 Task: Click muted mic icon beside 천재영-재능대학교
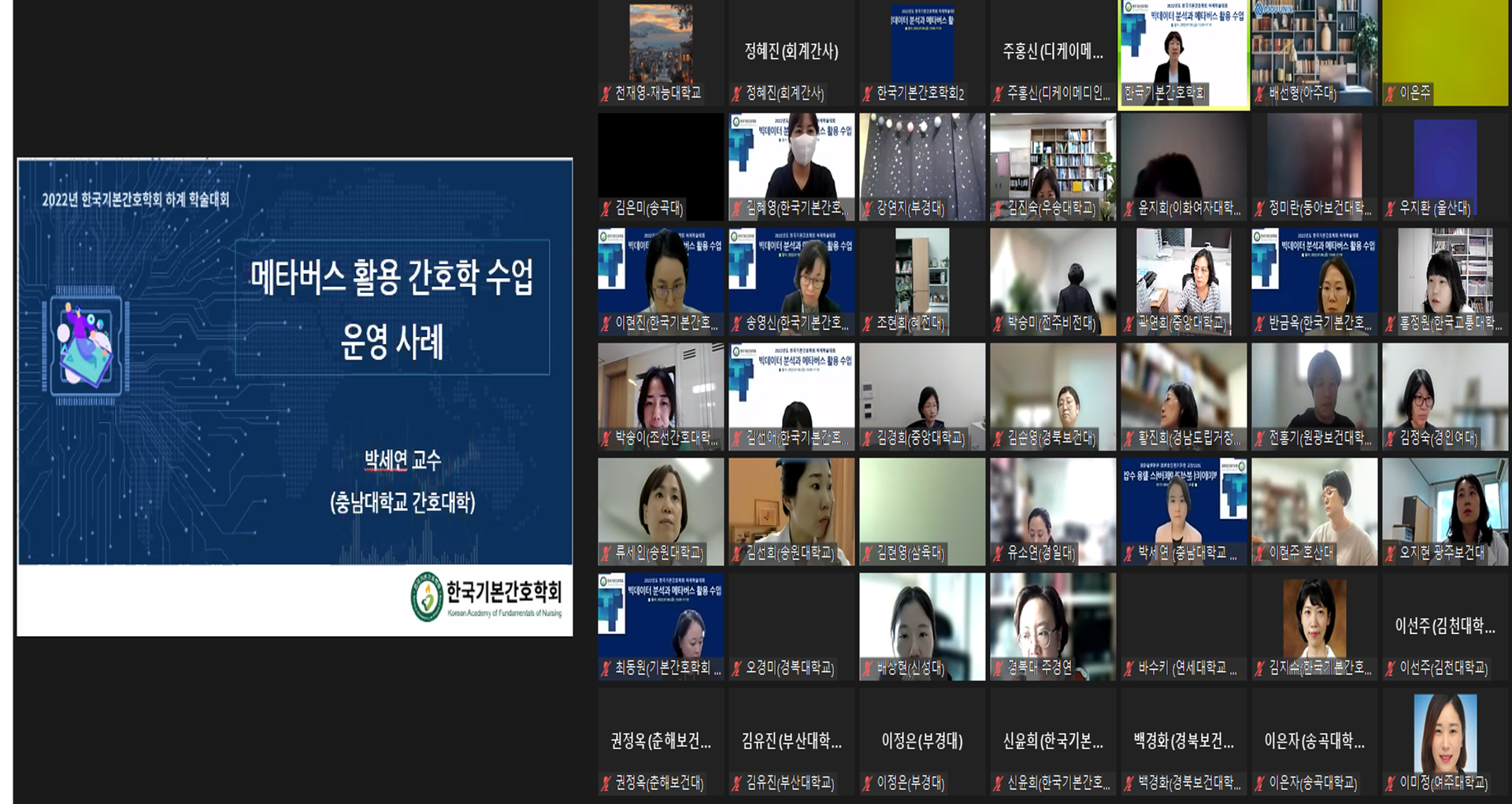(x=606, y=94)
